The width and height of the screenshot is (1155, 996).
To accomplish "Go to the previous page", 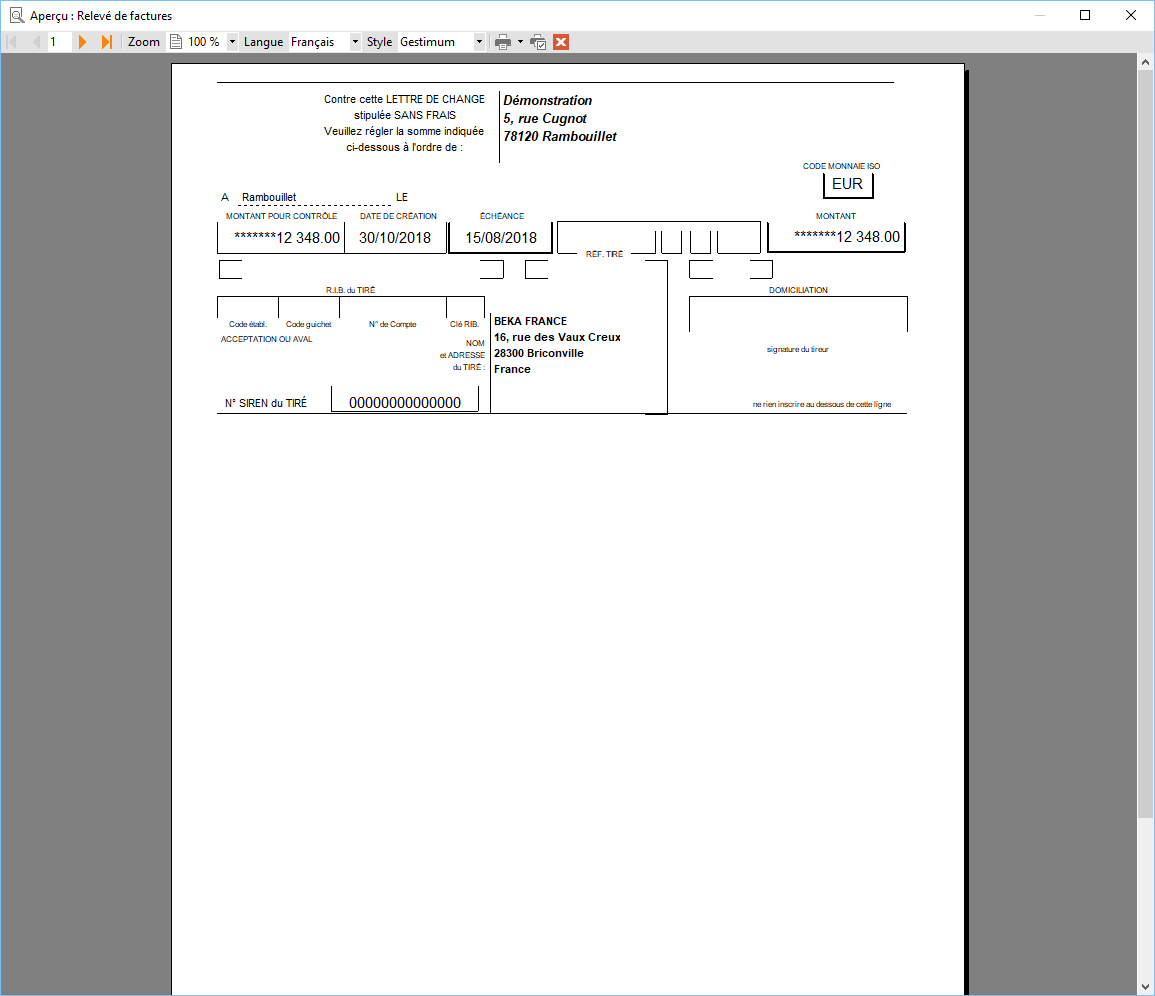I will pos(35,42).
